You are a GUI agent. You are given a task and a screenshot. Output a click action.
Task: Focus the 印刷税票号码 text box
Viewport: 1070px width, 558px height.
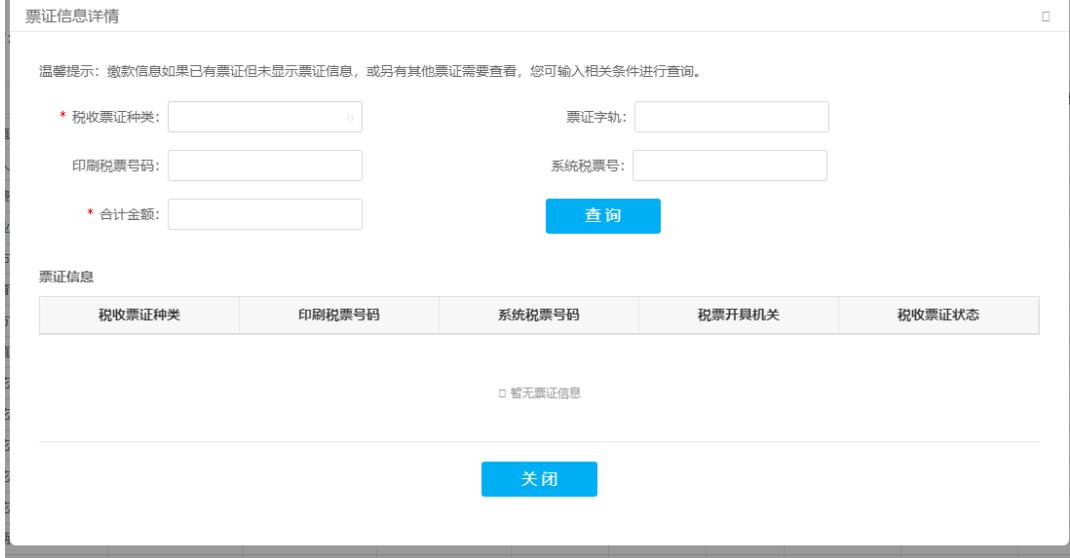tap(265, 166)
